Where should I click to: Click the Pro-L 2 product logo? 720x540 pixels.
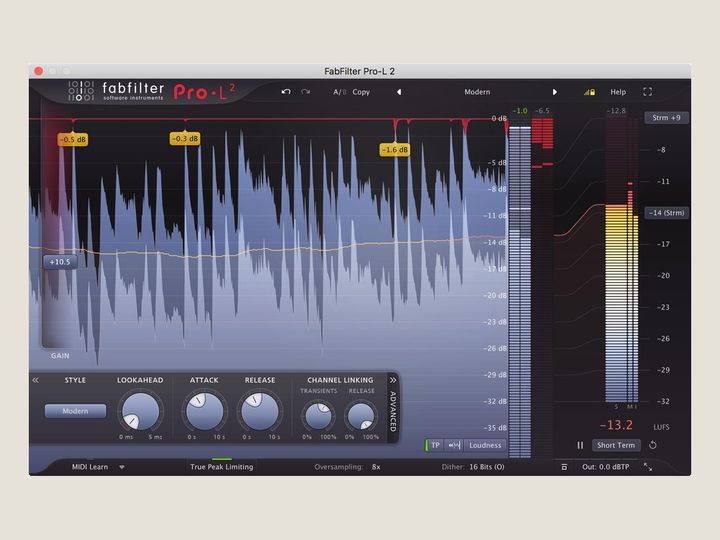[204, 92]
